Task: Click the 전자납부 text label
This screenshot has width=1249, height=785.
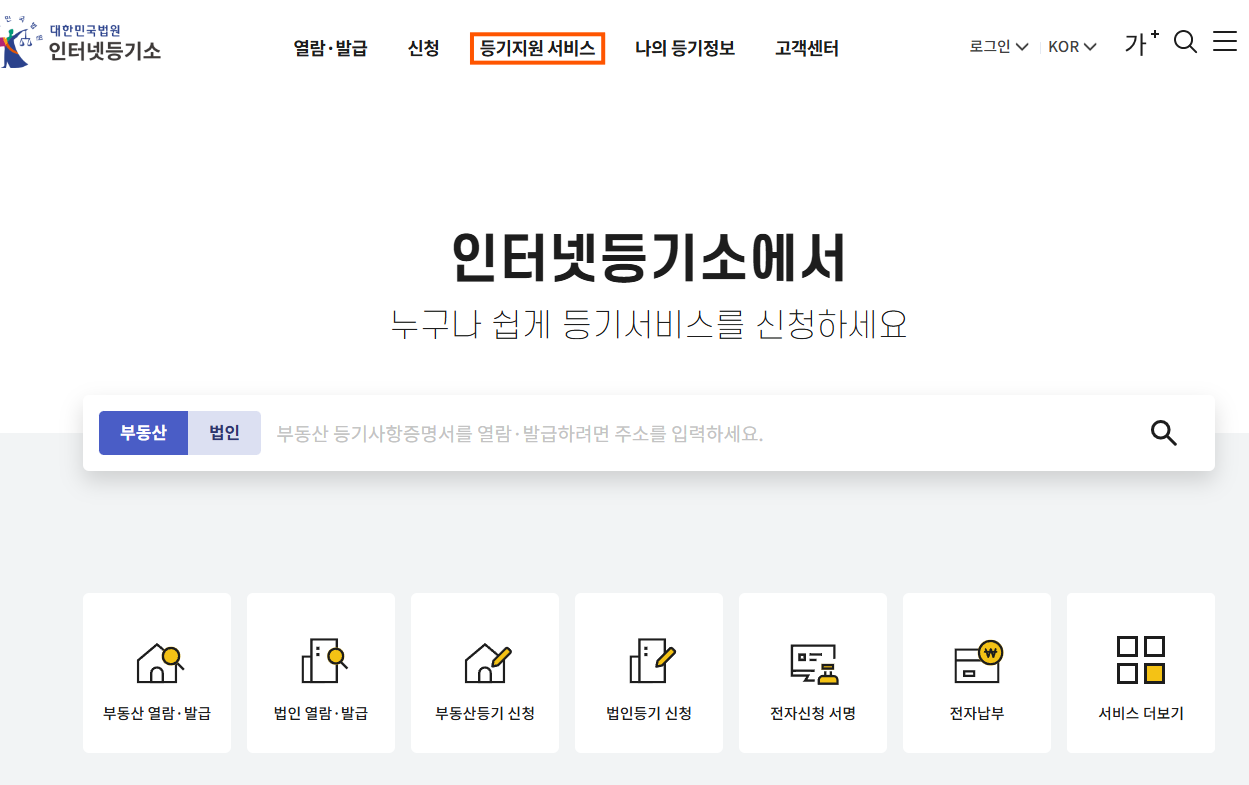Action: (x=977, y=714)
